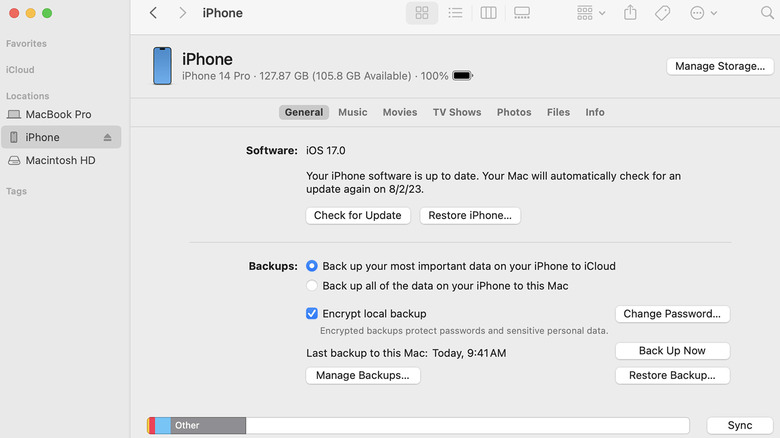The image size is (780, 438).
Task: Click the Edit Tags icon
Action: (x=662, y=13)
